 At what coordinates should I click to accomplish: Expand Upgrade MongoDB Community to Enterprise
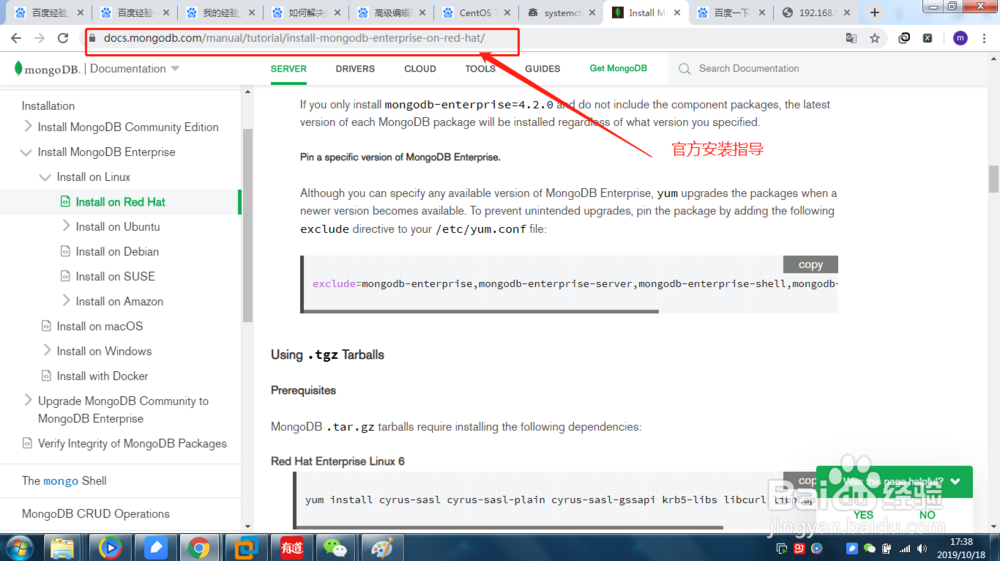click(x=27, y=400)
